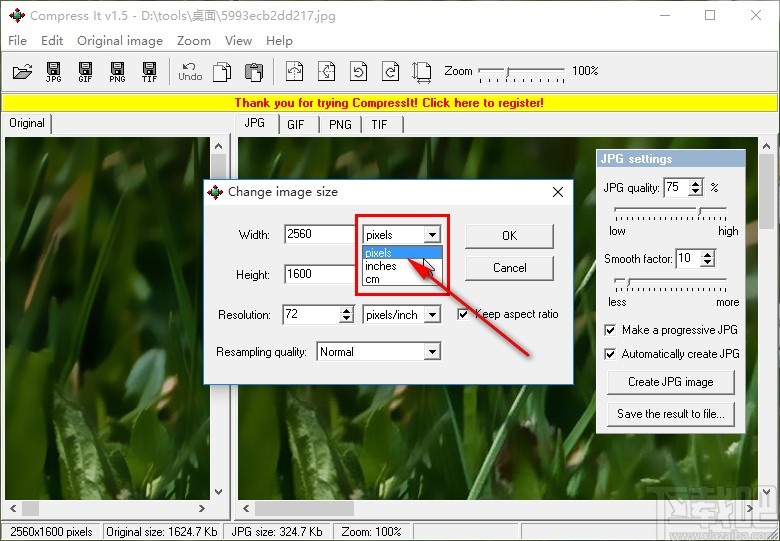Click Create JPG image button

coord(671,382)
